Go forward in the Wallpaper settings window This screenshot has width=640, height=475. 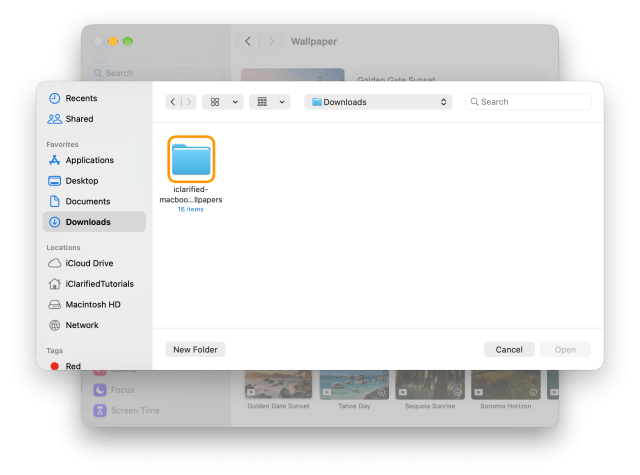point(271,41)
